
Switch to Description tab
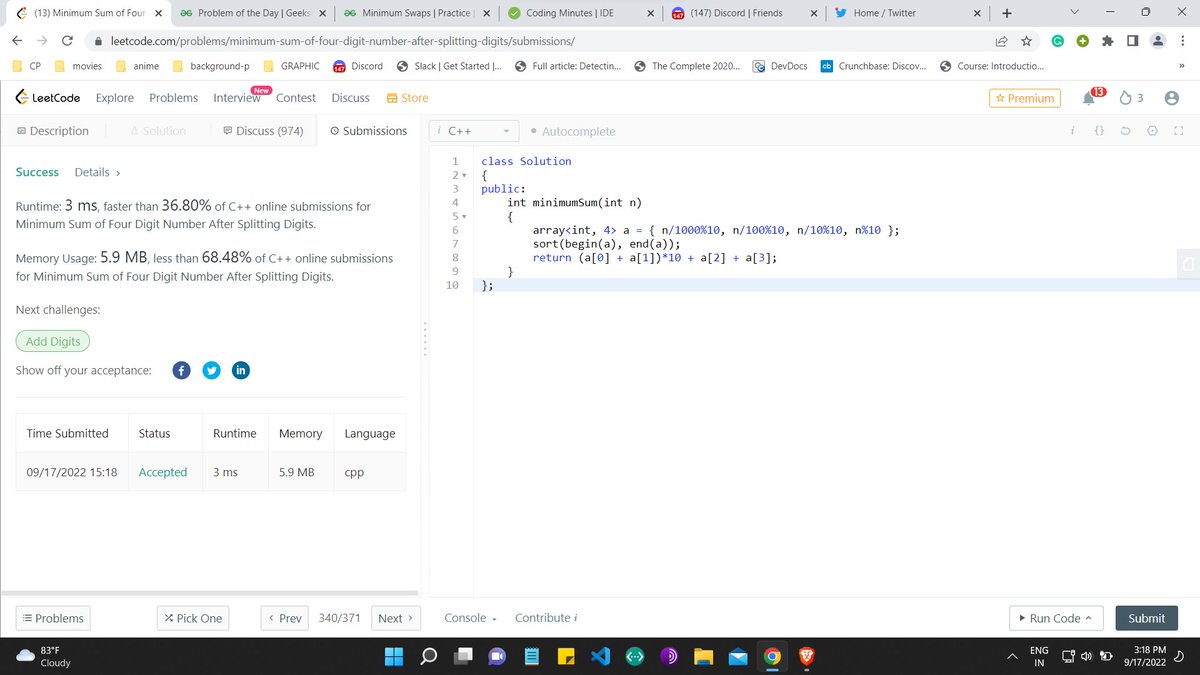(53, 131)
